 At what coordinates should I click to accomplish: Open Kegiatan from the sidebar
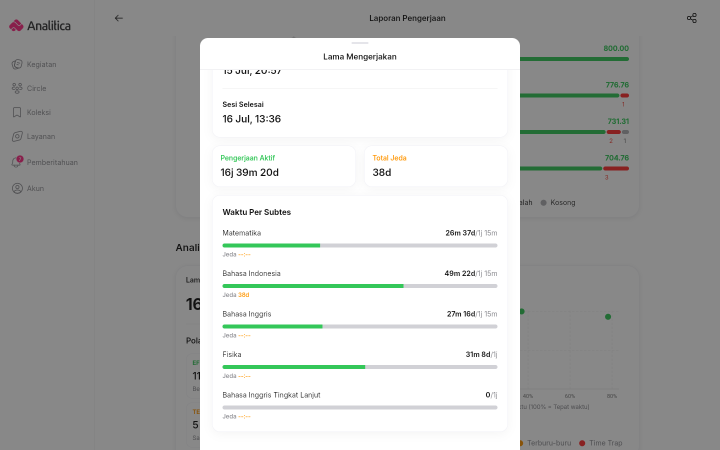34,64
